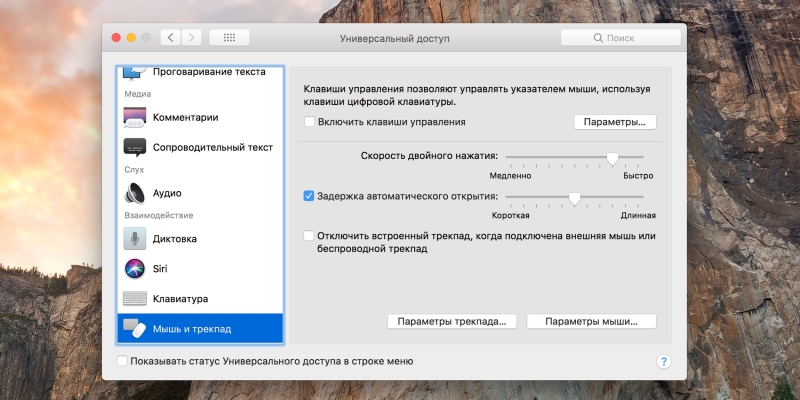Viewport: 800px width, 400px height.
Task: Click the Короткая slider label
Action: coord(510,215)
